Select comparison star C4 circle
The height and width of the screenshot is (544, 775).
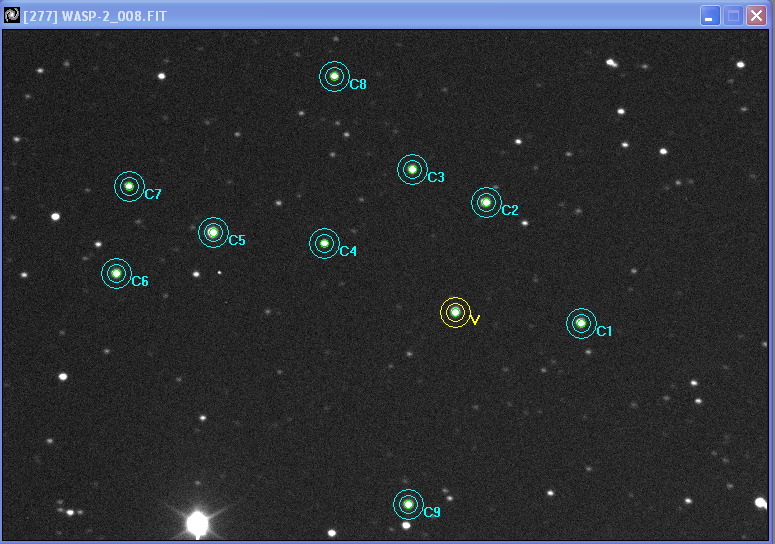(x=324, y=243)
